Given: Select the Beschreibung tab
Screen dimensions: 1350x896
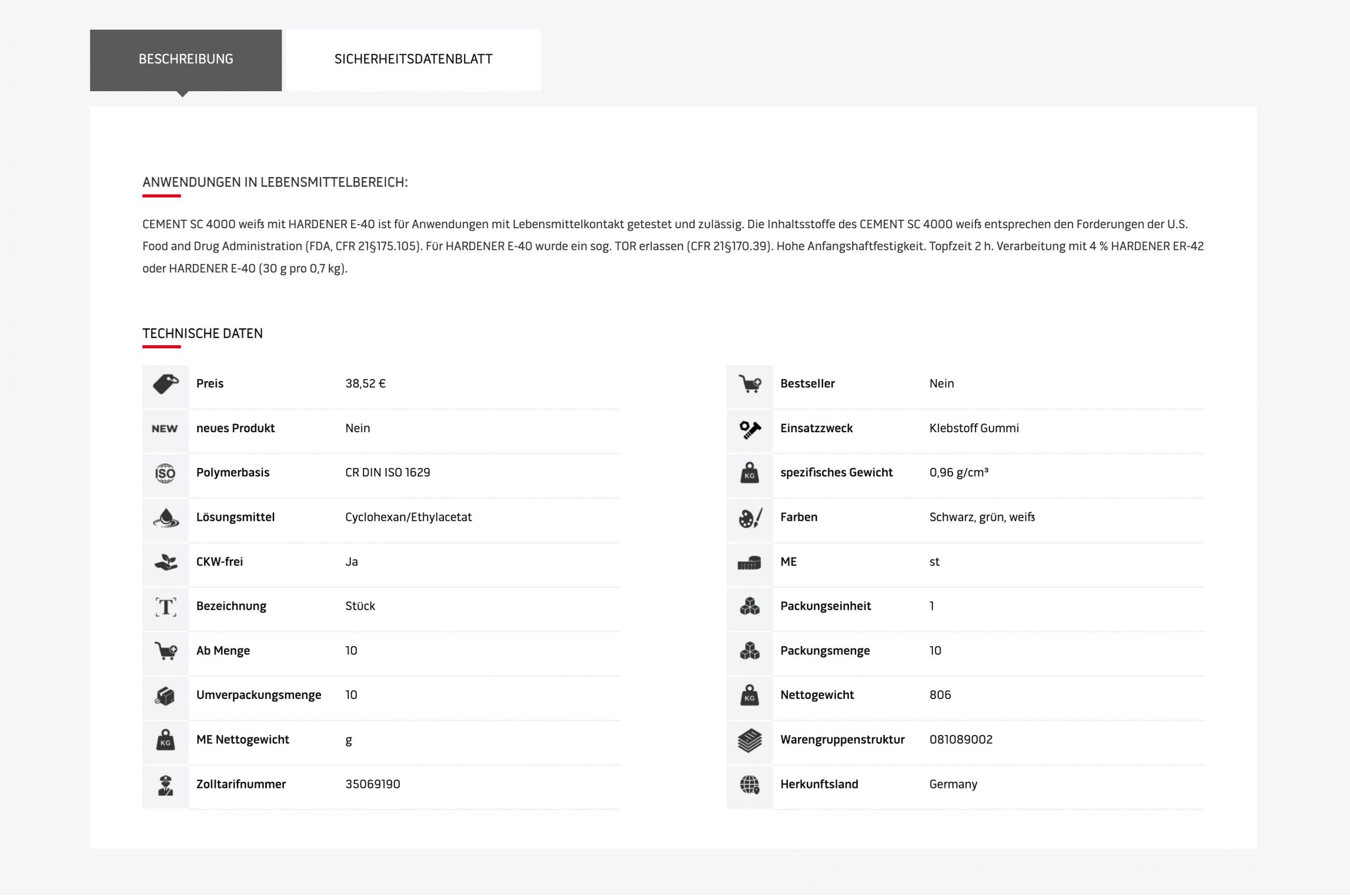Looking at the screenshot, I should (x=185, y=60).
